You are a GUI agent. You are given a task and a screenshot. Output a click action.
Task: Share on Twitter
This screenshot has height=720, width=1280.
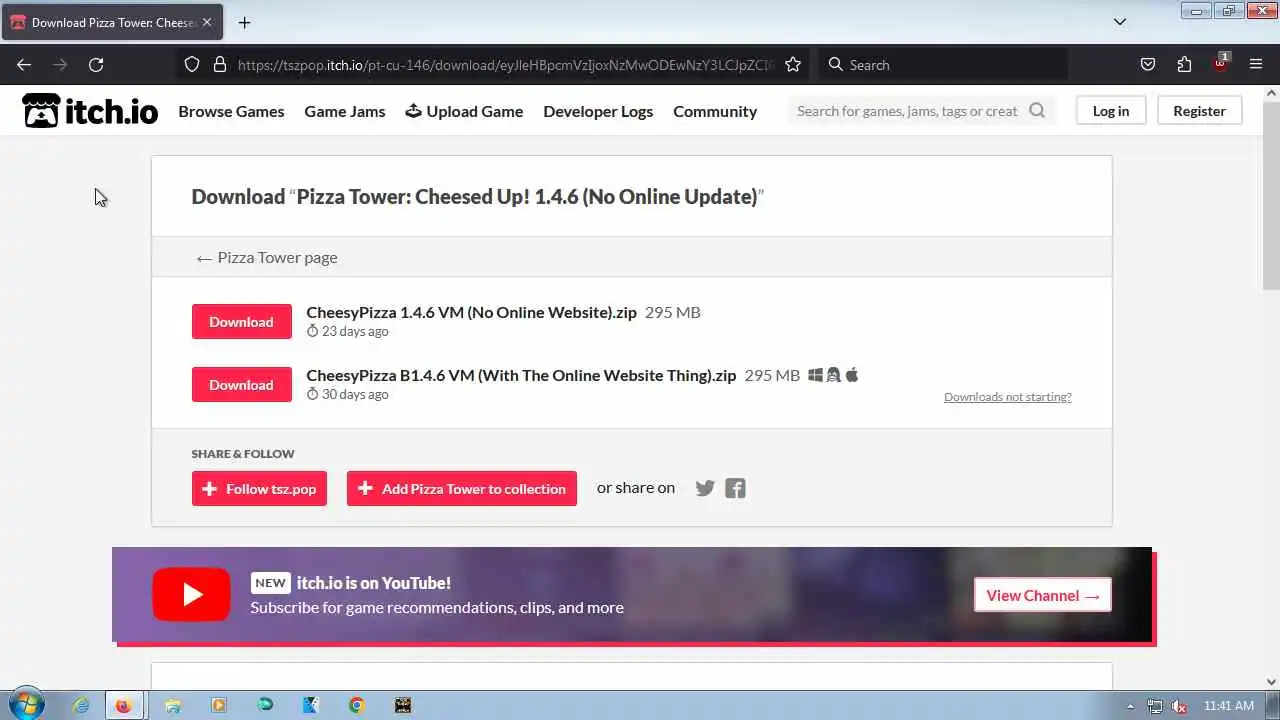[x=705, y=488]
